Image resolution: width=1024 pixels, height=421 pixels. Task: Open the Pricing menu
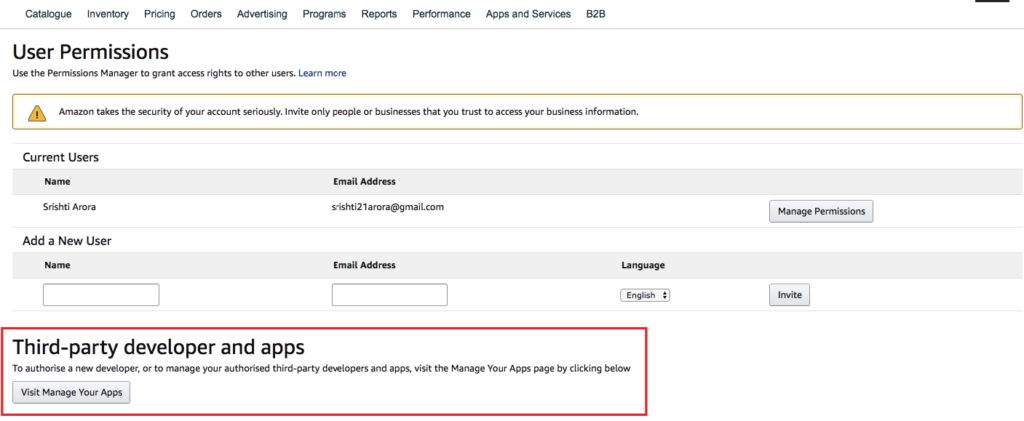point(159,14)
